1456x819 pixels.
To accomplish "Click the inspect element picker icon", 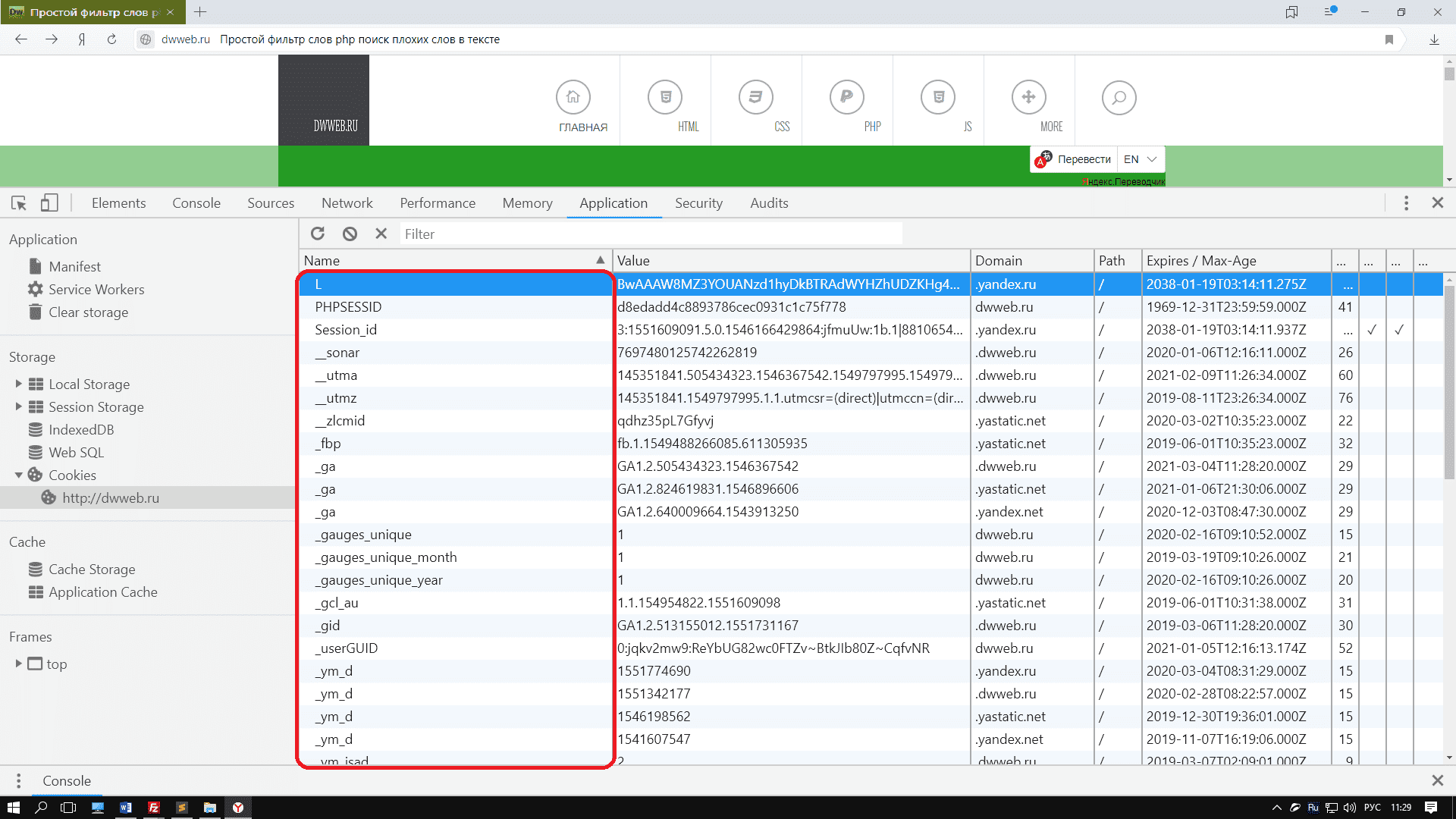I will click(x=19, y=202).
